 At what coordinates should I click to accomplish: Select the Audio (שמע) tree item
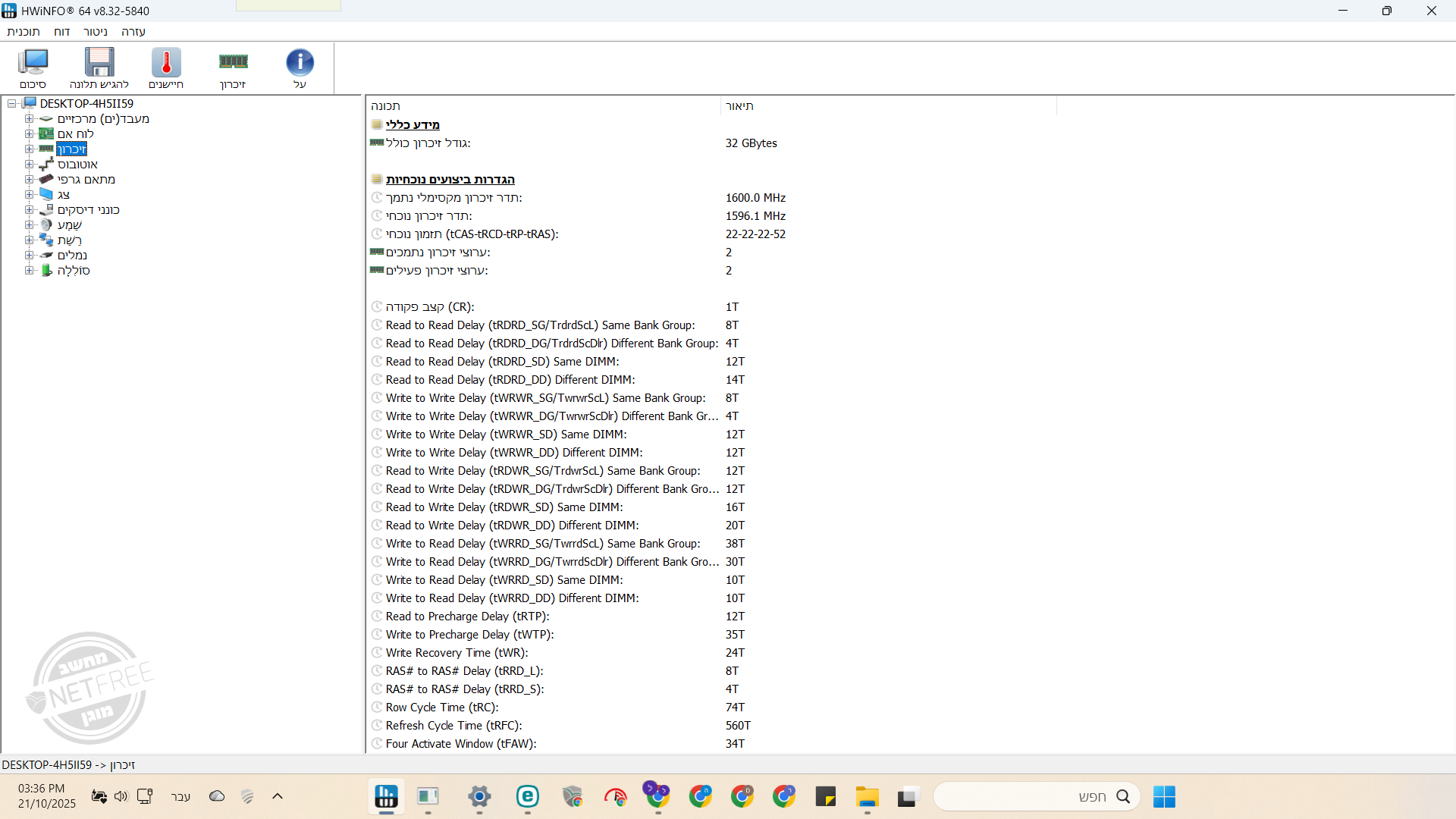click(69, 225)
